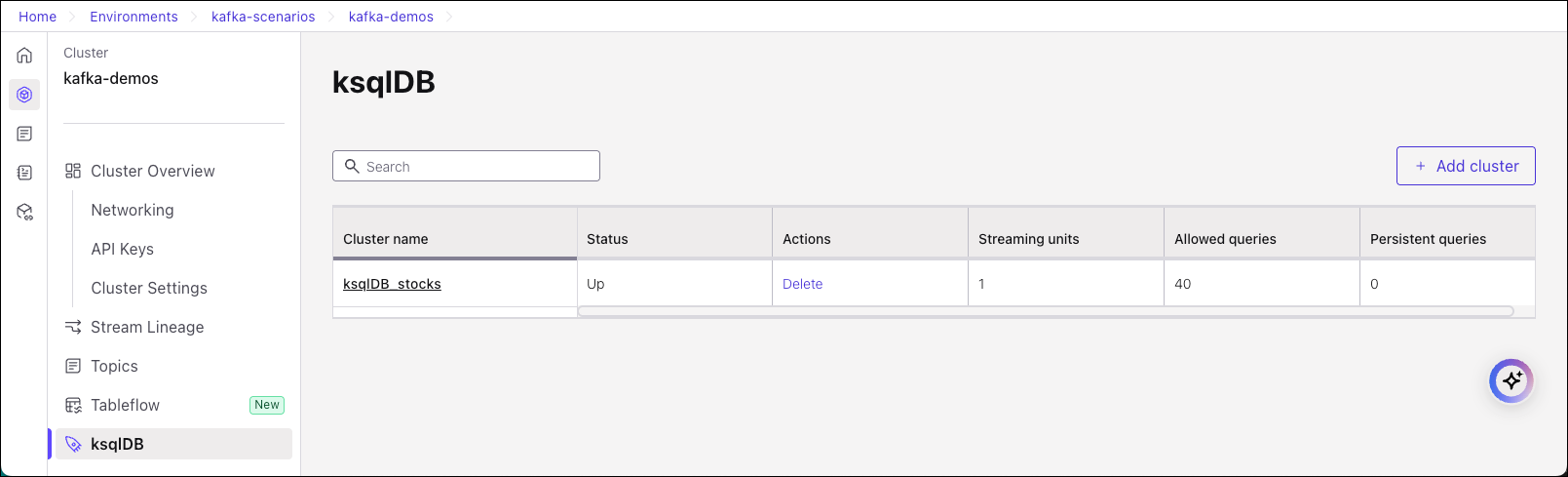The width and height of the screenshot is (1568, 477).
Task: Click the checklist icon in left rail
Action: 24,173
